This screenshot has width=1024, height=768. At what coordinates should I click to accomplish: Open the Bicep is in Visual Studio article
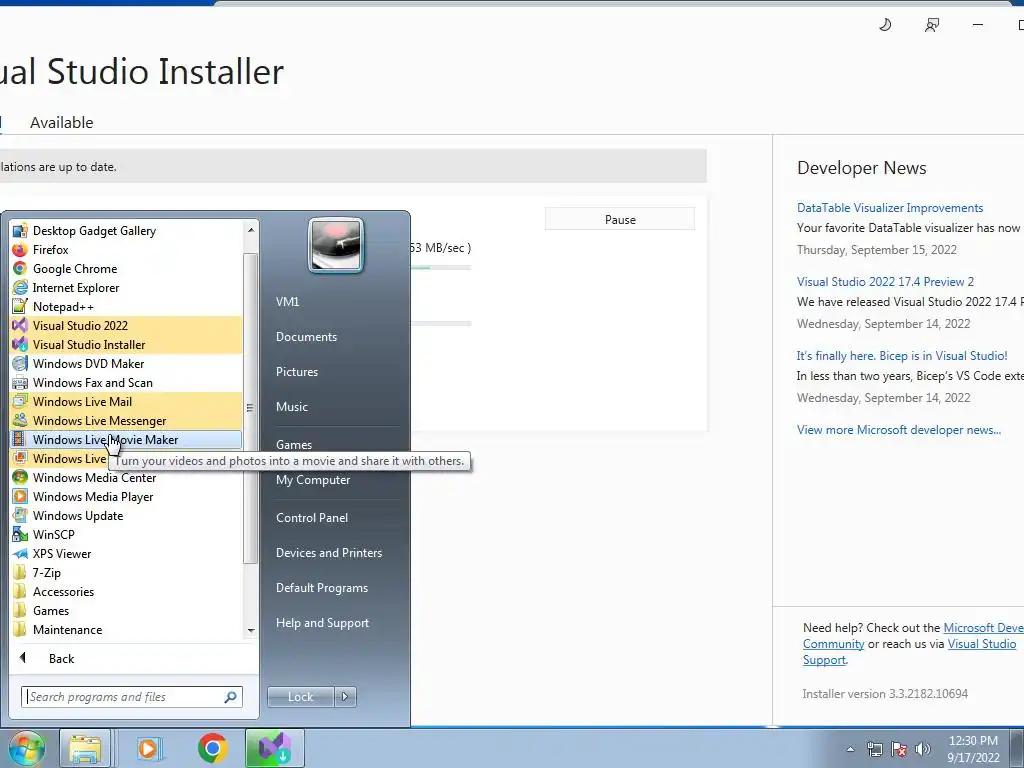coord(901,356)
